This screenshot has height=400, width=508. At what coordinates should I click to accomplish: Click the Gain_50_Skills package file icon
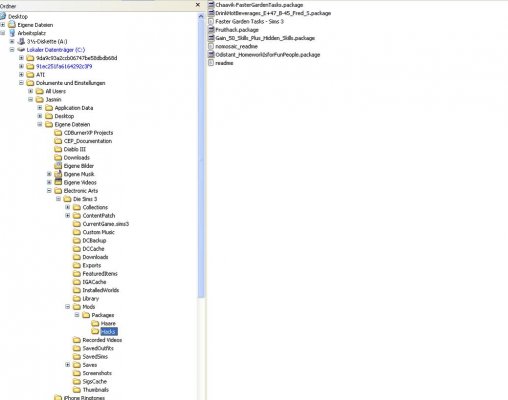pos(211,38)
